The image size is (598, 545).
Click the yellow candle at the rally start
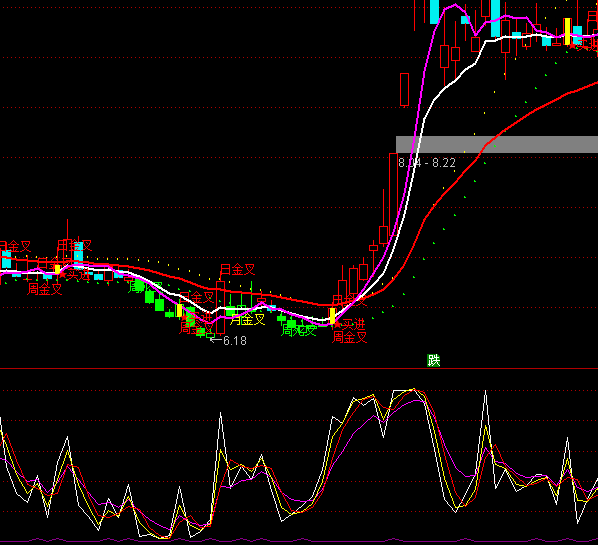[x=332, y=316]
